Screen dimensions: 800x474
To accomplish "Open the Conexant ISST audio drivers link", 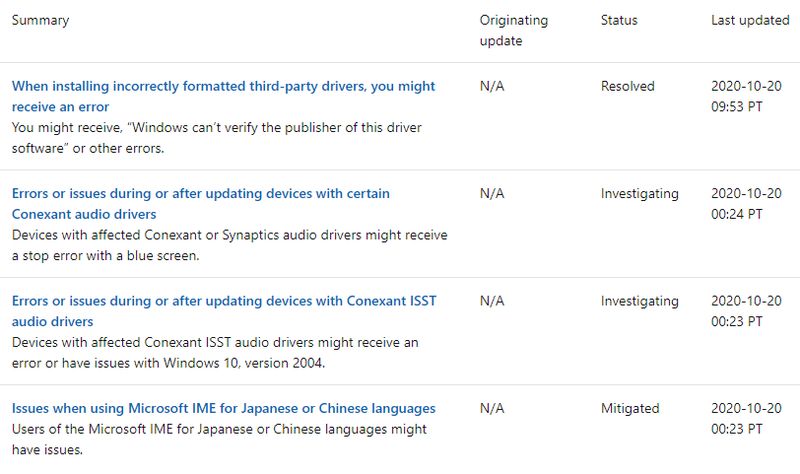I will click(224, 311).
